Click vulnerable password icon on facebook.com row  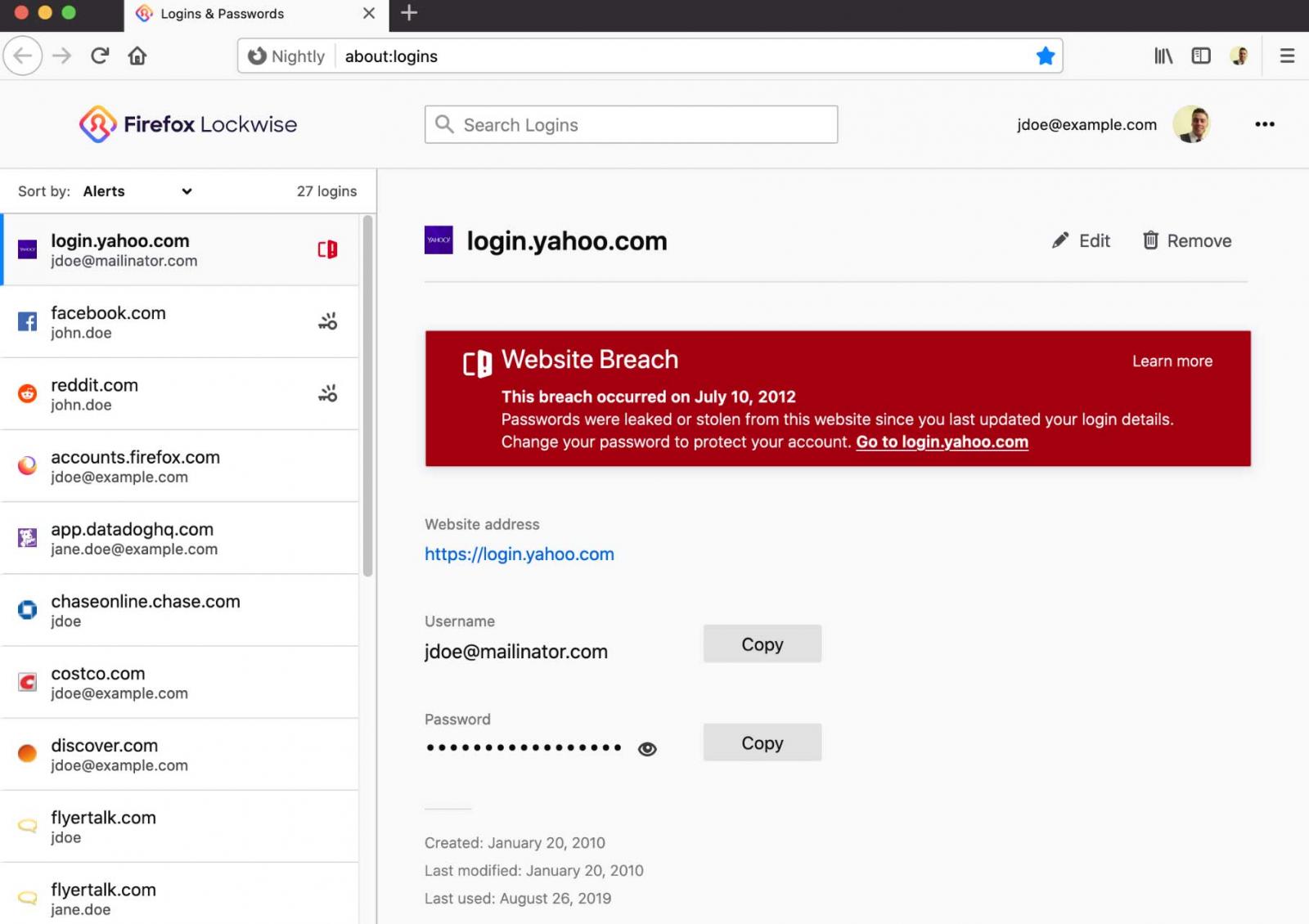point(327,321)
